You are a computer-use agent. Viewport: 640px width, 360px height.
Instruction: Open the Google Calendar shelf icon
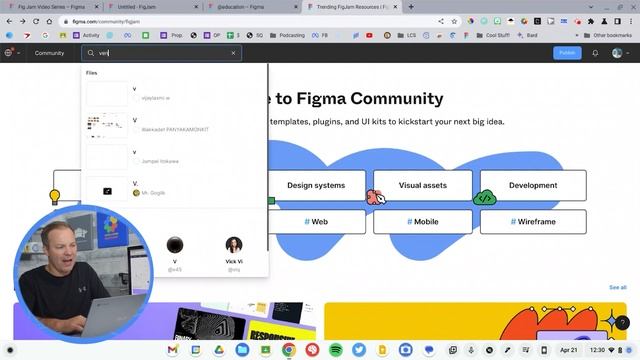pos(196,350)
